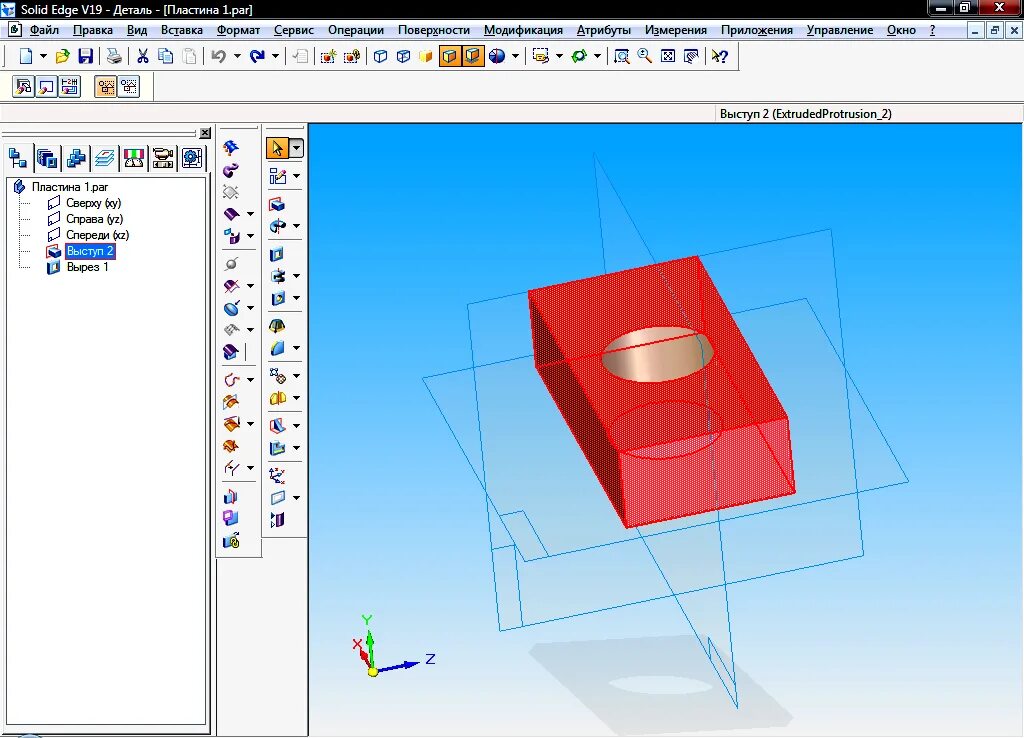This screenshot has width=1024, height=738.
Task: Activate the Select arrow tool toggle
Action: coord(277,148)
